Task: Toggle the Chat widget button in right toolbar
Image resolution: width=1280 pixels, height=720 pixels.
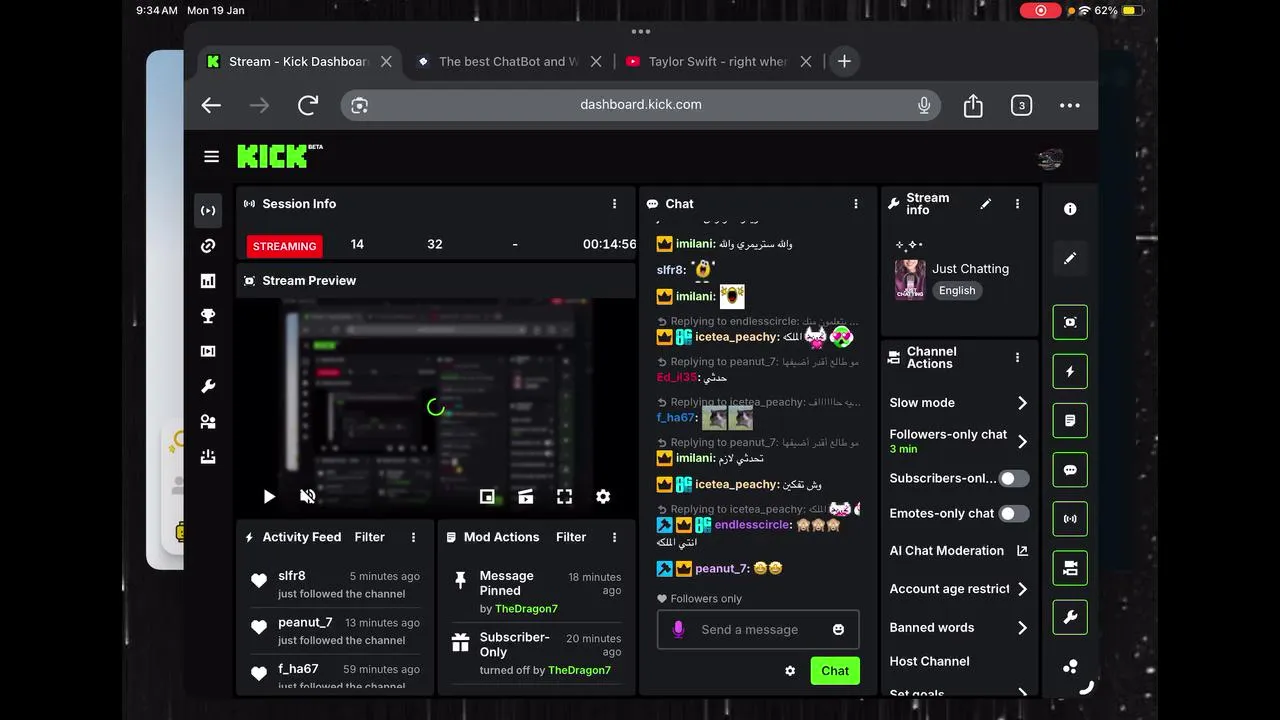Action: [1070, 470]
